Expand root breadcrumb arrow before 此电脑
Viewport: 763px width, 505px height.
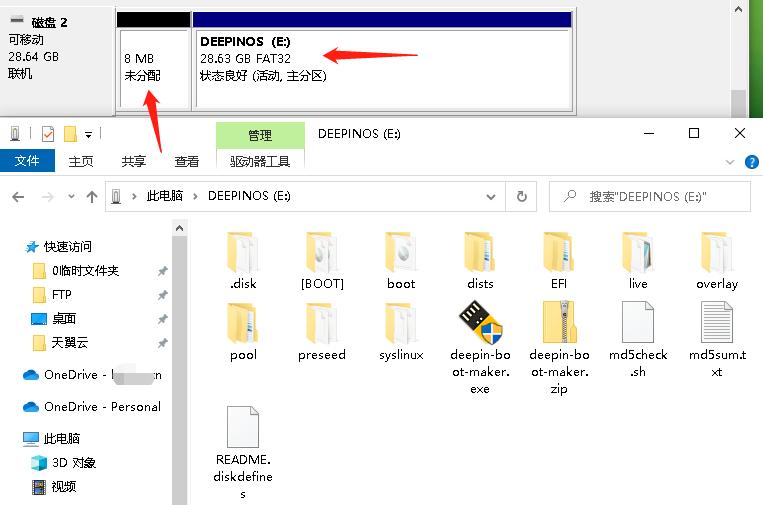pos(134,197)
